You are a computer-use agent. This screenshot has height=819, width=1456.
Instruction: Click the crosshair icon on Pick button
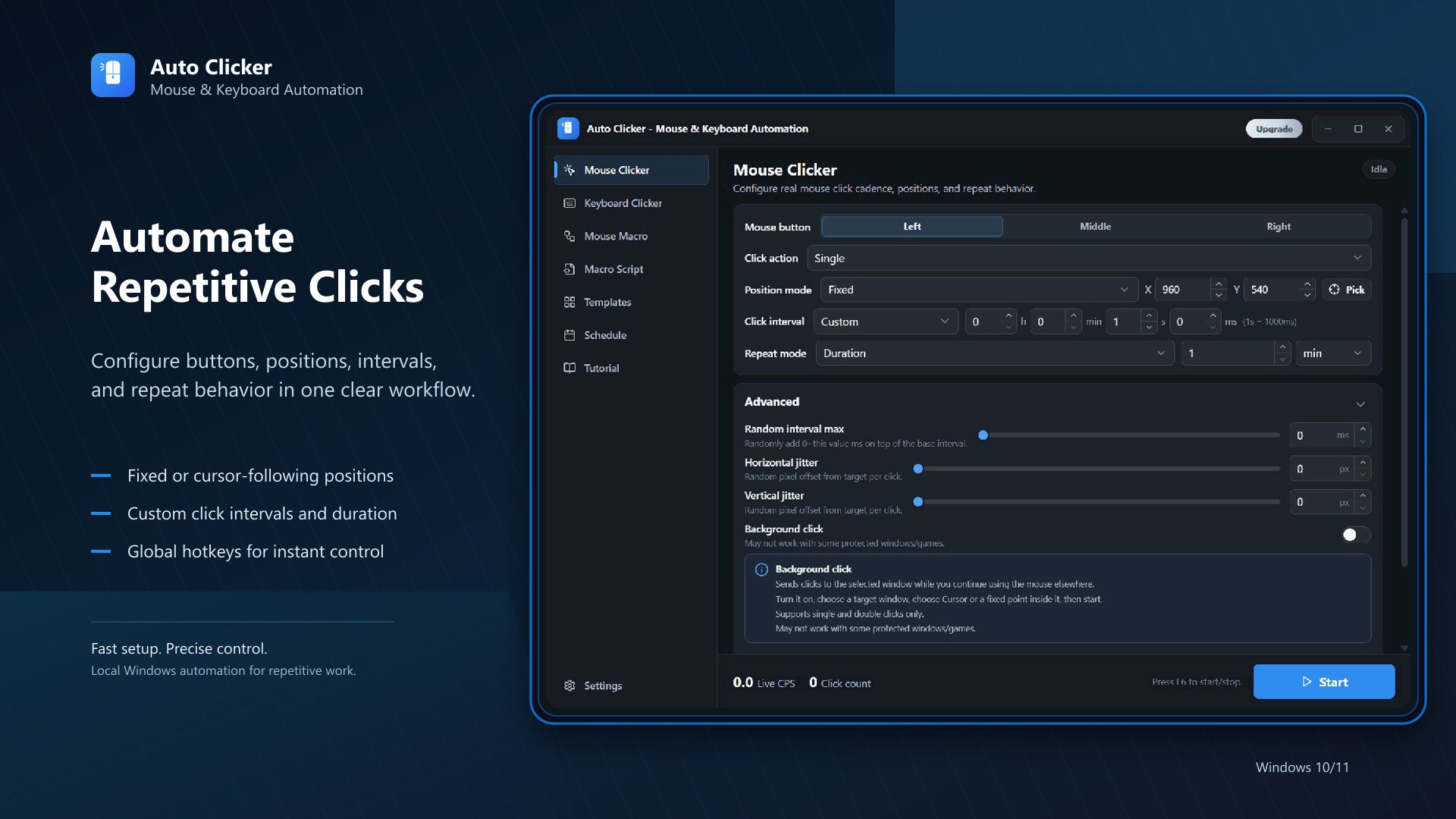coord(1335,290)
